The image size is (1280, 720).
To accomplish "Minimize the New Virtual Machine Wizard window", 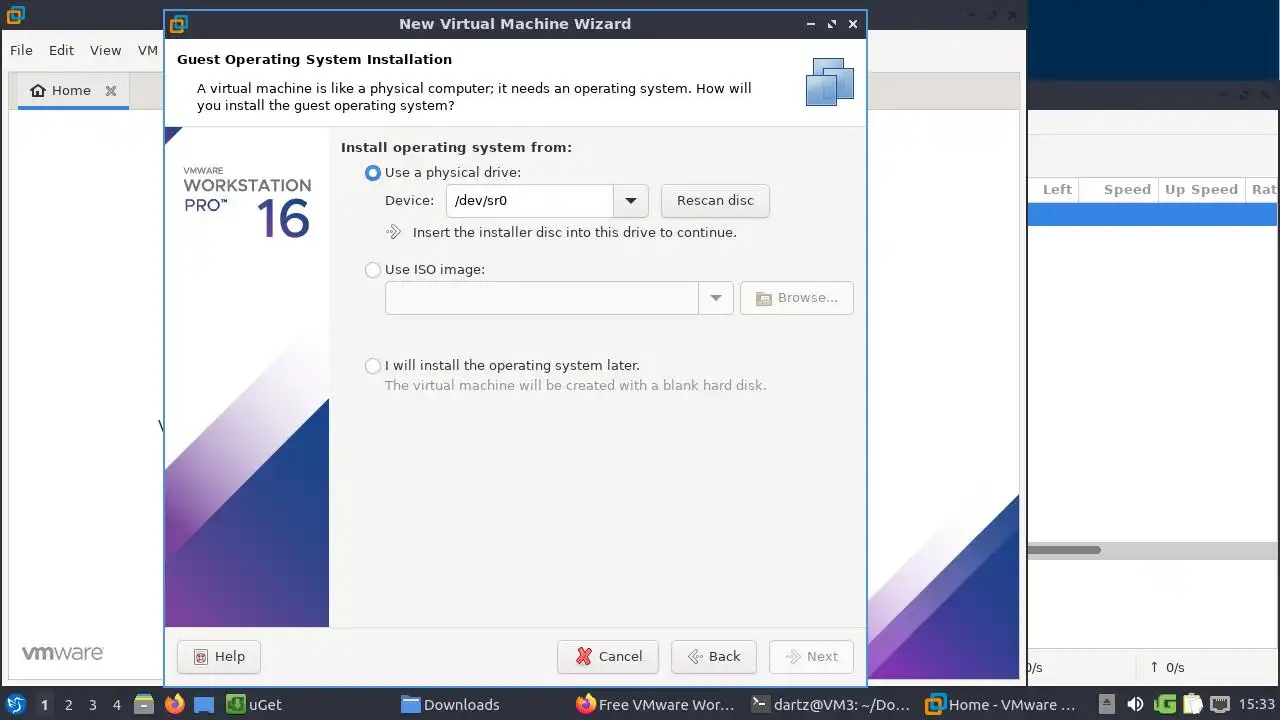I will 810,24.
